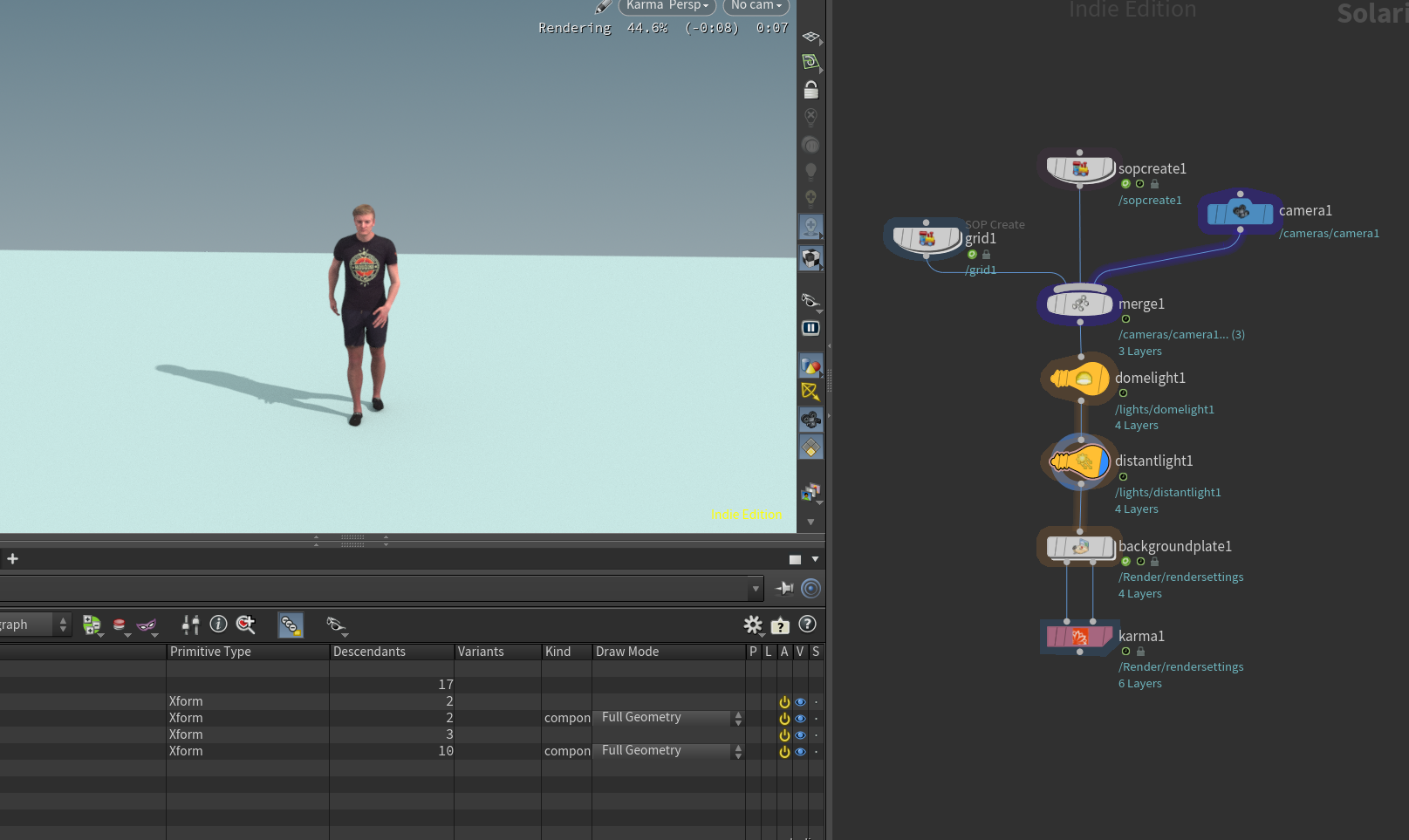
Task: Toggle the power icon on the first Xform row
Action: tap(784, 702)
